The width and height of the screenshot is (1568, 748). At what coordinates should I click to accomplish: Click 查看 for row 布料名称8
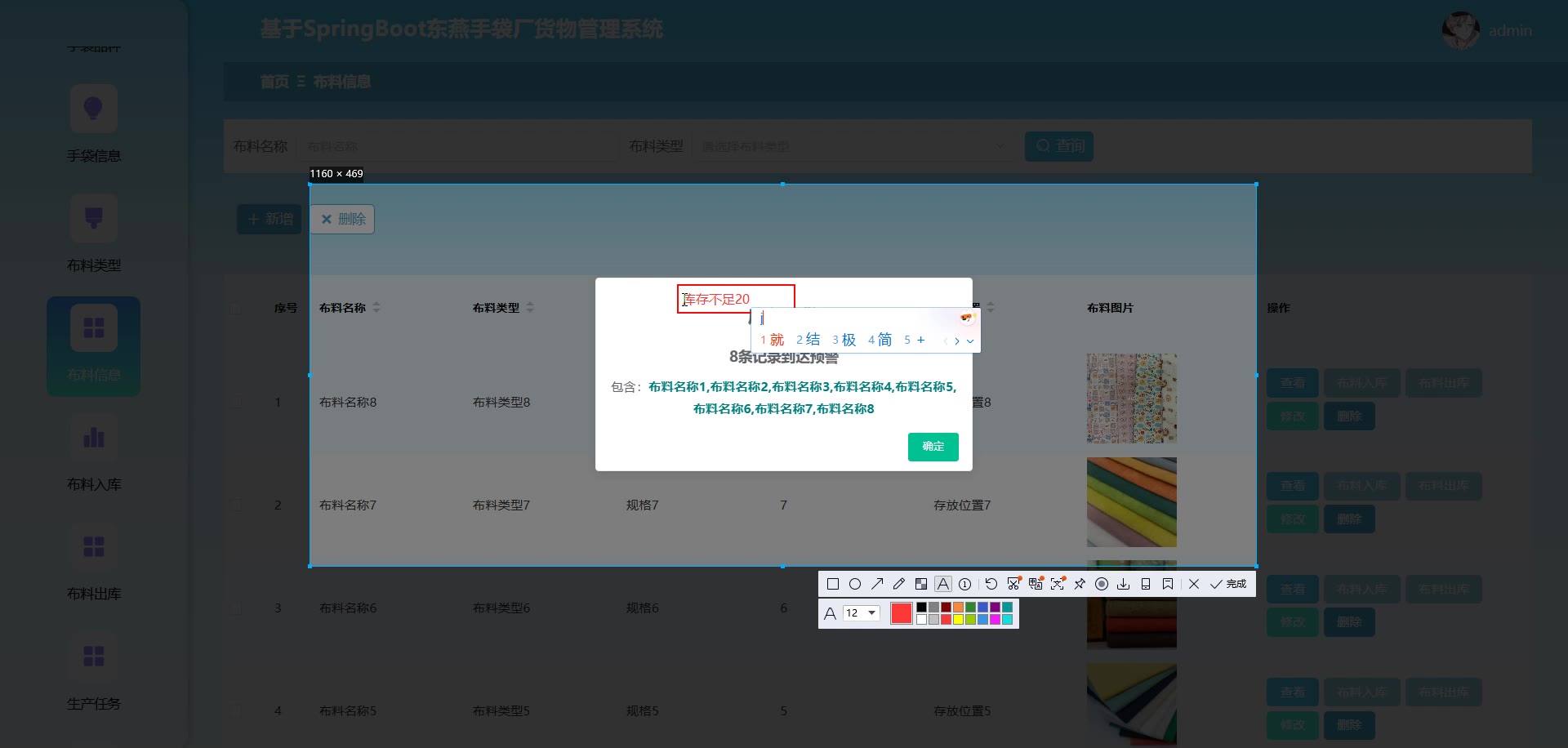tap(1293, 383)
